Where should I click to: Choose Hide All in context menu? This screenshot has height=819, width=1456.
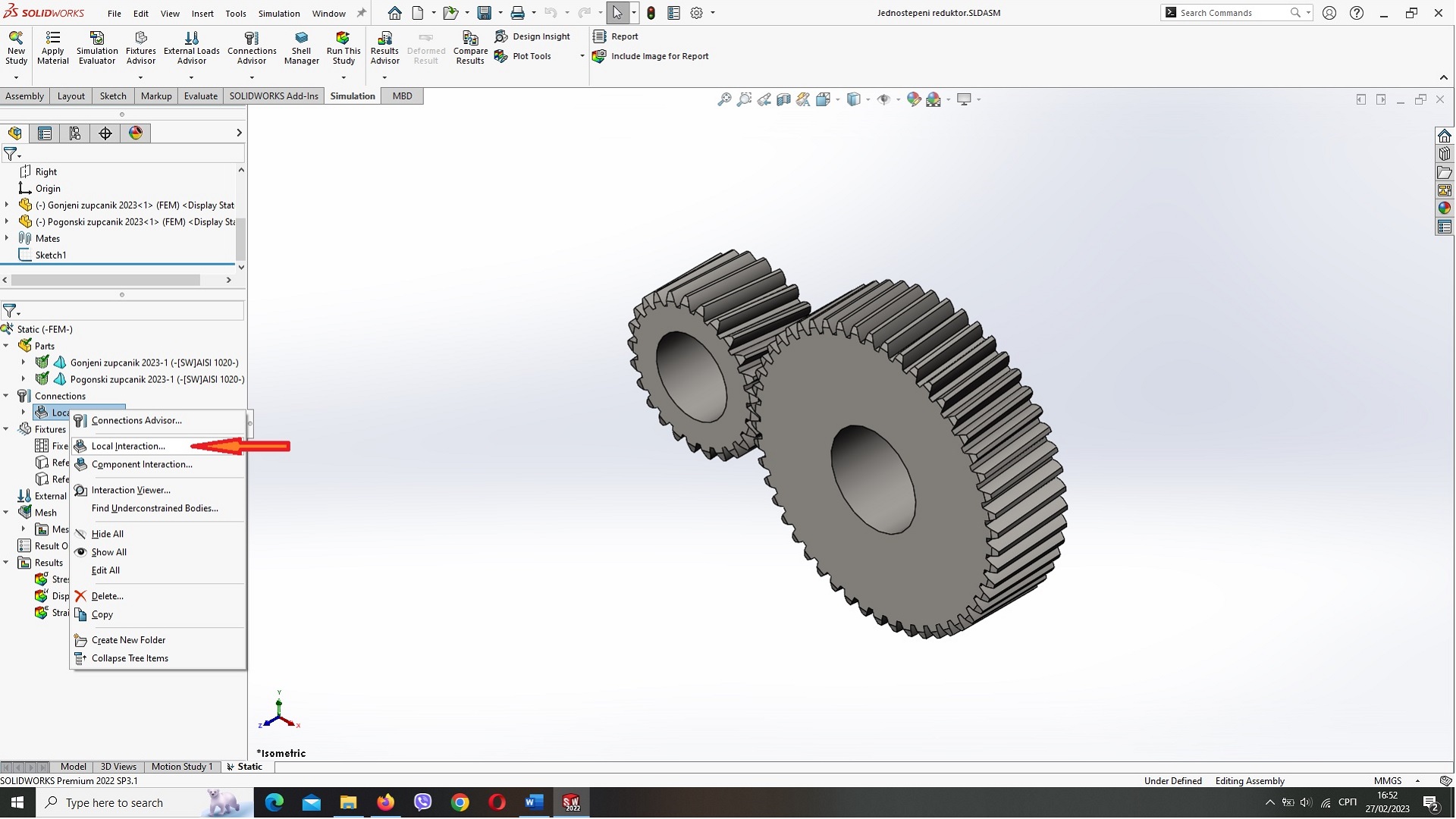point(158,535)
